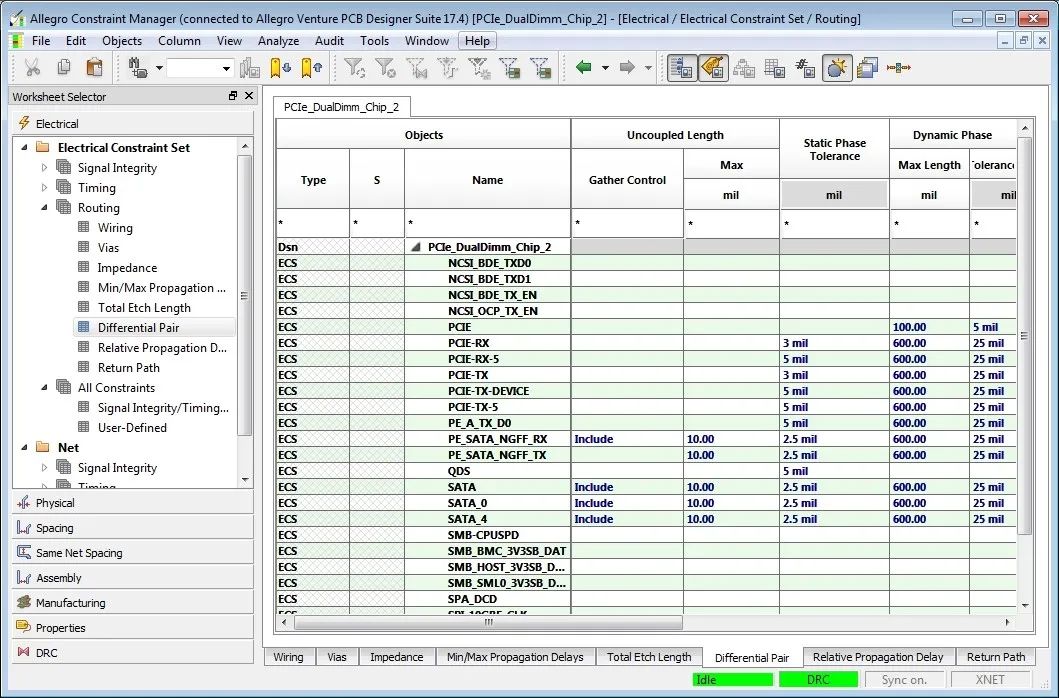Open the Properties domain section
The width and height of the screenshot is (1059, 698).
tap(133, 628)
